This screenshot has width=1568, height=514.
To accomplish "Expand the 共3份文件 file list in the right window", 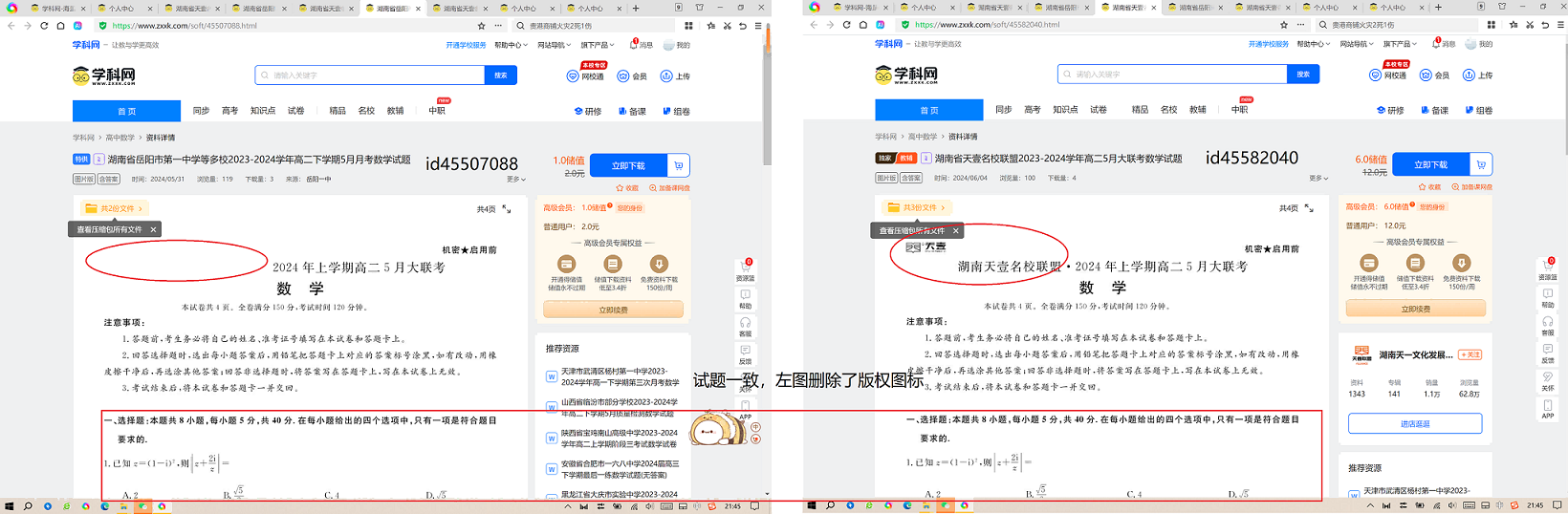I will click(916, 207).
